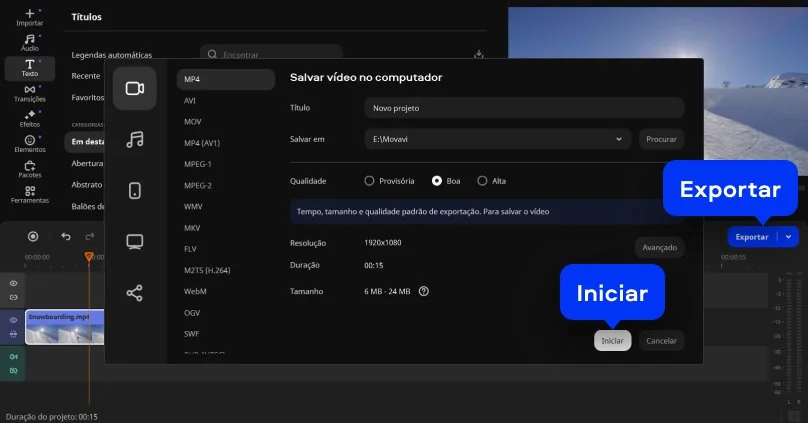Select the audio export category icon
The width and height of the screenshot is (808, 423).
(135, 139)
